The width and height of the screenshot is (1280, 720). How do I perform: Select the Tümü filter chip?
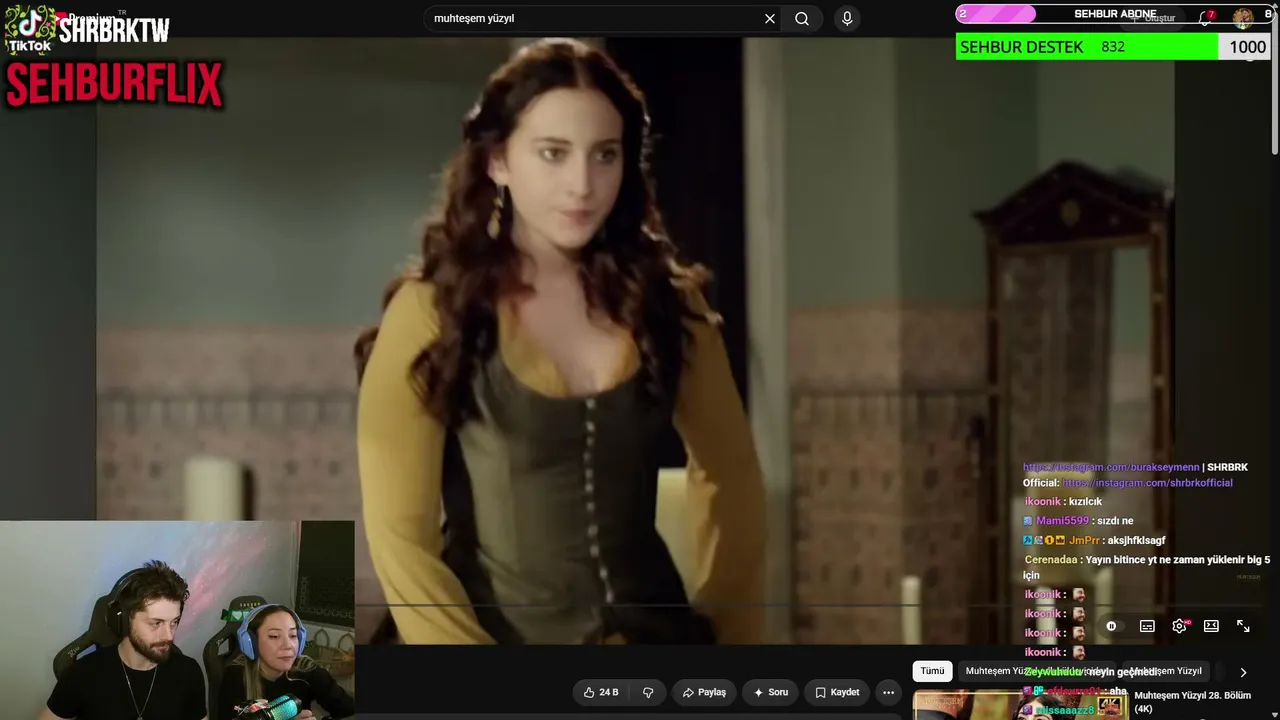[932, 671]
